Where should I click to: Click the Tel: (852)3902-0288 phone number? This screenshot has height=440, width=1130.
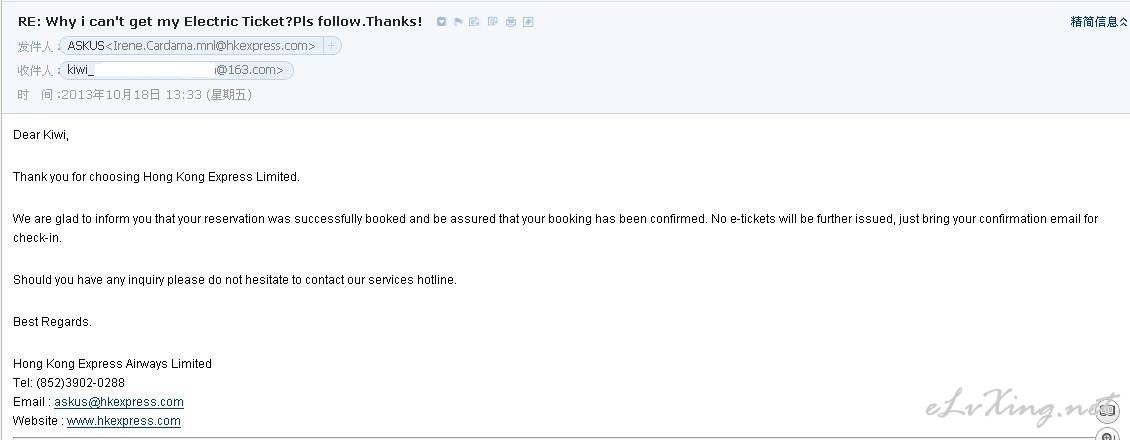pyautogui.click(x=68, y=382)
